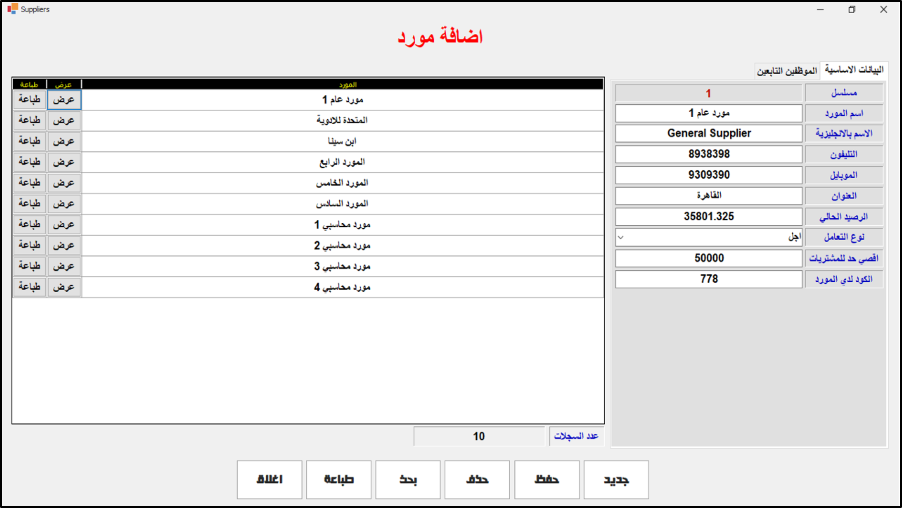902x508 pixels.
Task: Show supplier ابن سينا using عرض
Action: [x=63, y=141]
